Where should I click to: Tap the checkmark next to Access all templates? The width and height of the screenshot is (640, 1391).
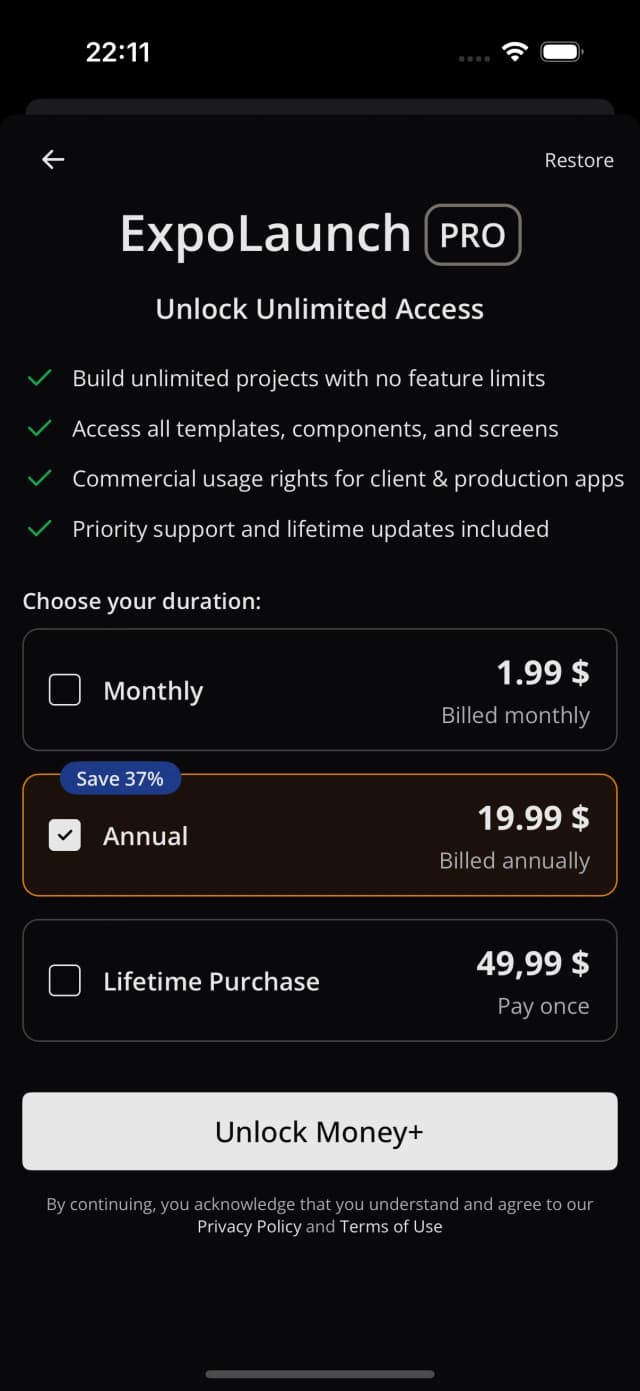click(39, 428)
